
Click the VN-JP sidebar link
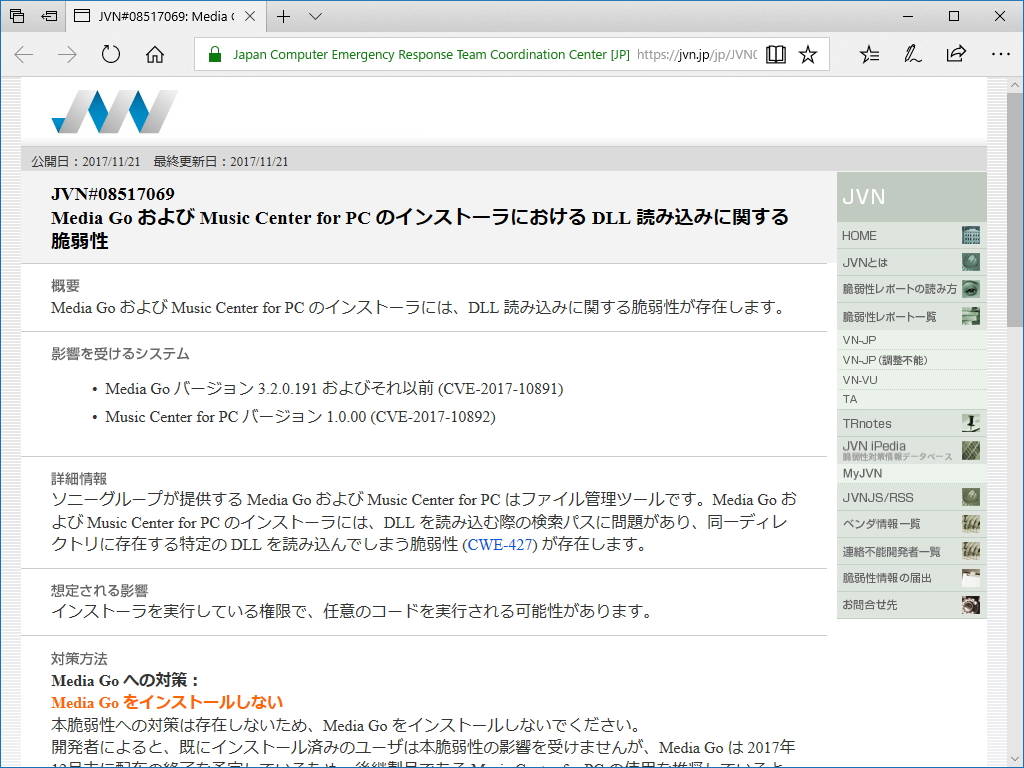tap(859, 340)
